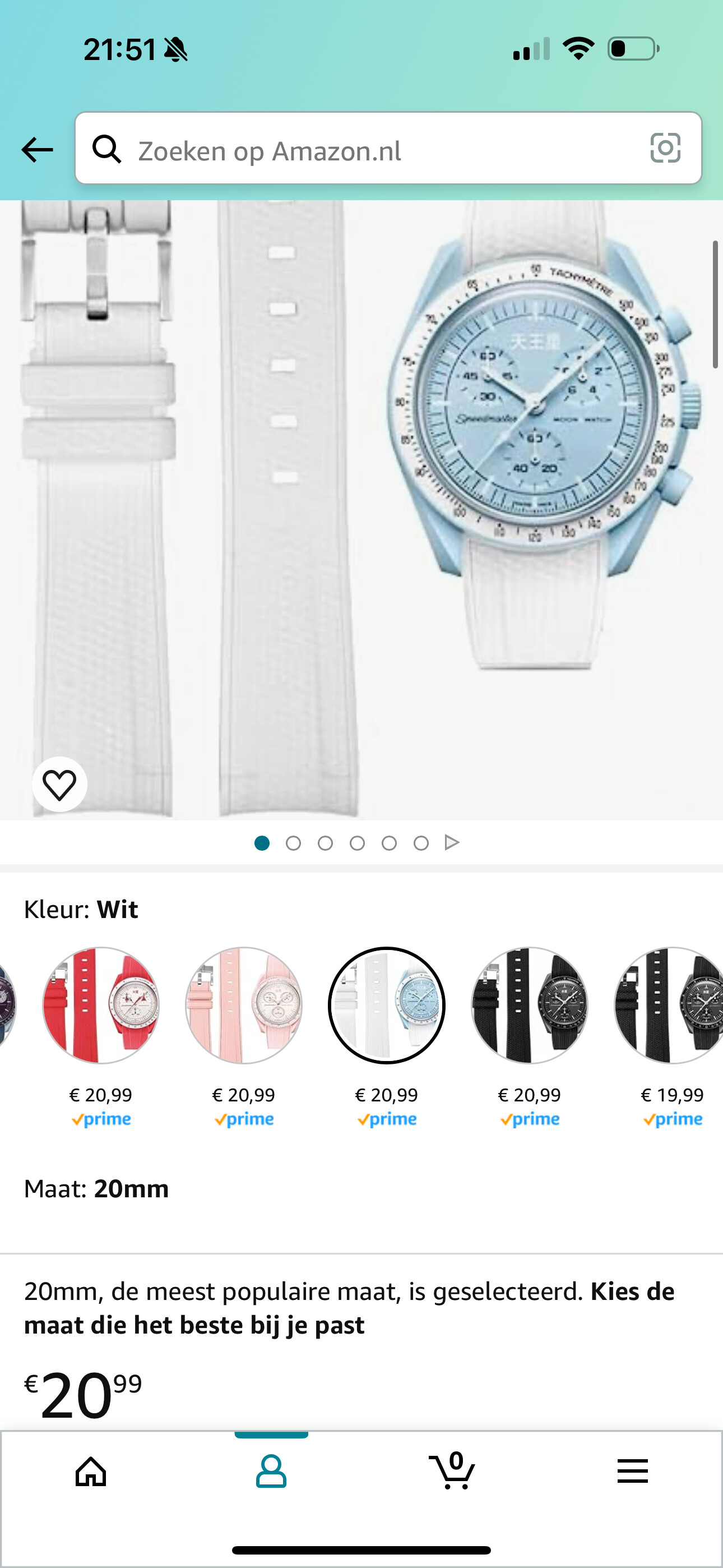Tap 'Kies de maat die het beste bij je past'
This screenshot has width=723, height=1568.
tap(349, 1308)
